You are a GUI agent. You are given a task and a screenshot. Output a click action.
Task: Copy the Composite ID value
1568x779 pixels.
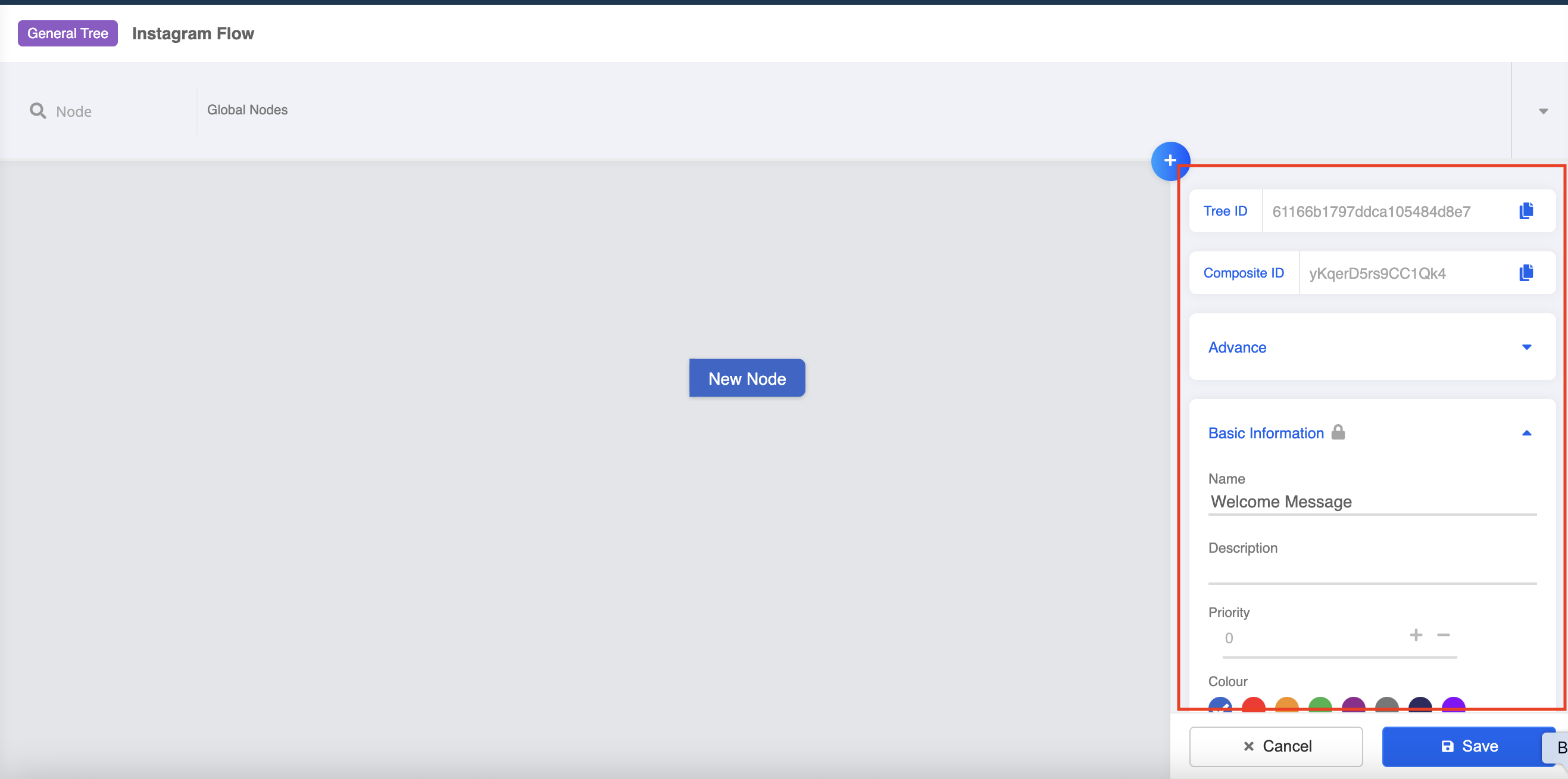coord(1526,273)
